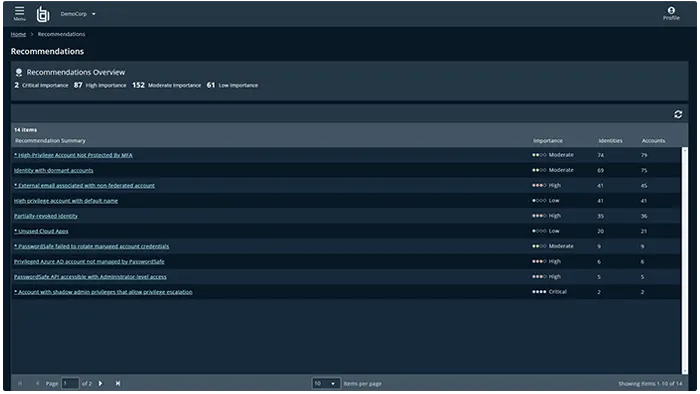Go to next page arrow
700x394 pixels.
pyautogui.click(x=100, y=383)
